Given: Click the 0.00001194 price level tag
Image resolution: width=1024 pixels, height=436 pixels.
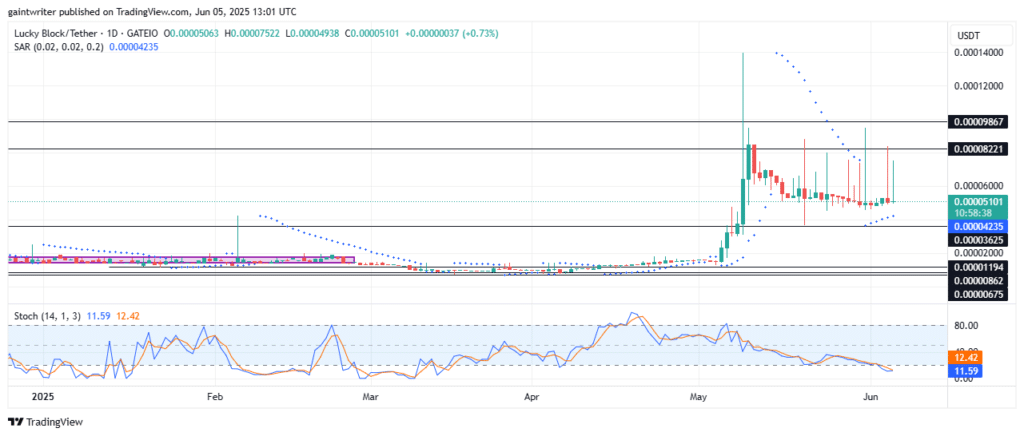Looking at the screenshot, I should click(x=980, y=267).
